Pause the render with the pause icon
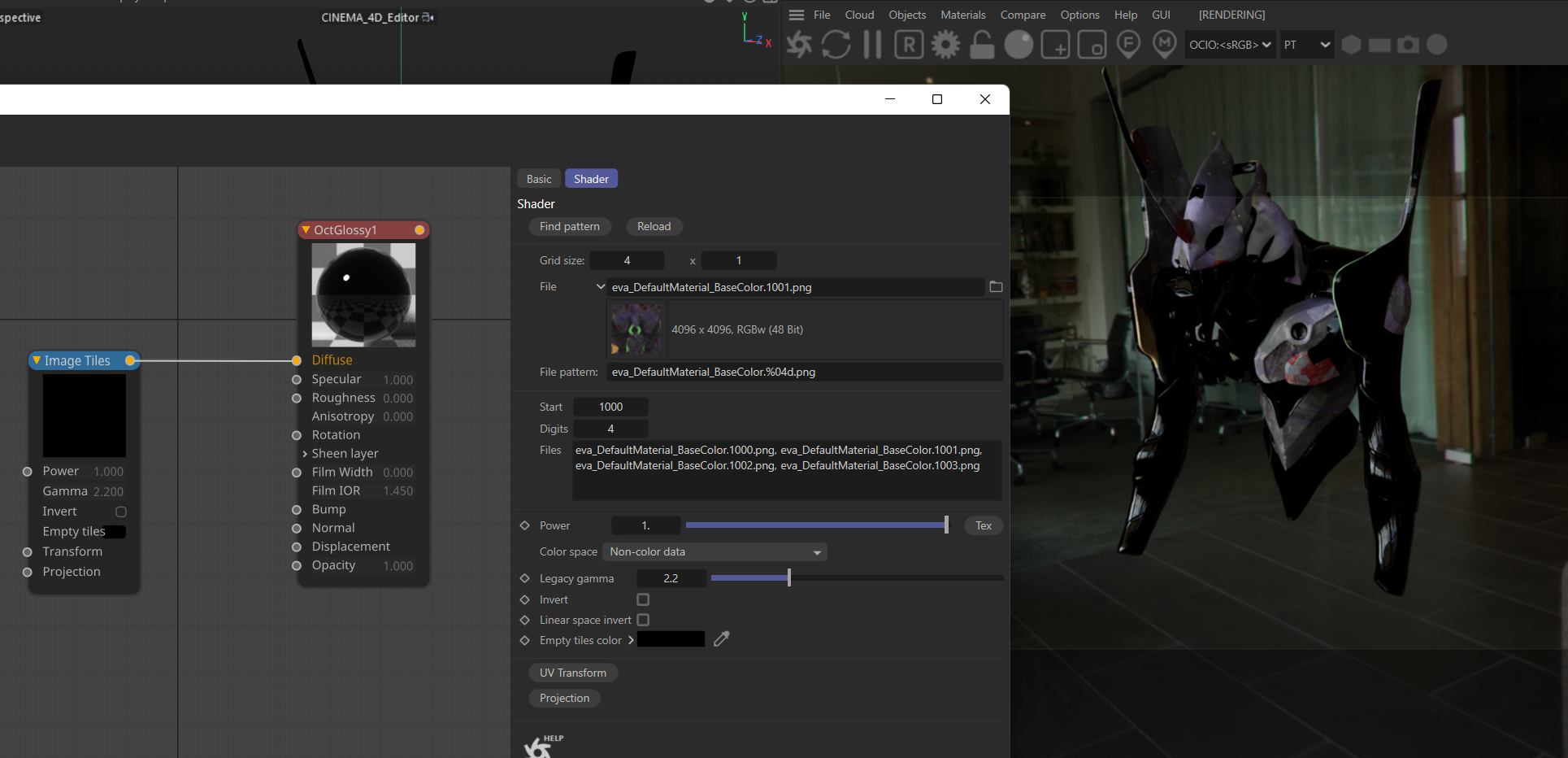This screenshot has height=758, width=1568. pyautogui.click(x=872, y=45)
